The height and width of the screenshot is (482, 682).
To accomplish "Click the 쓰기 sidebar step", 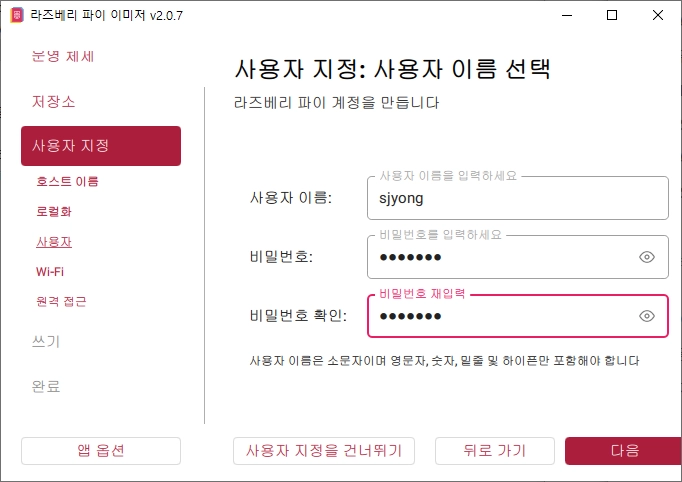I will (x=46, y=341).
